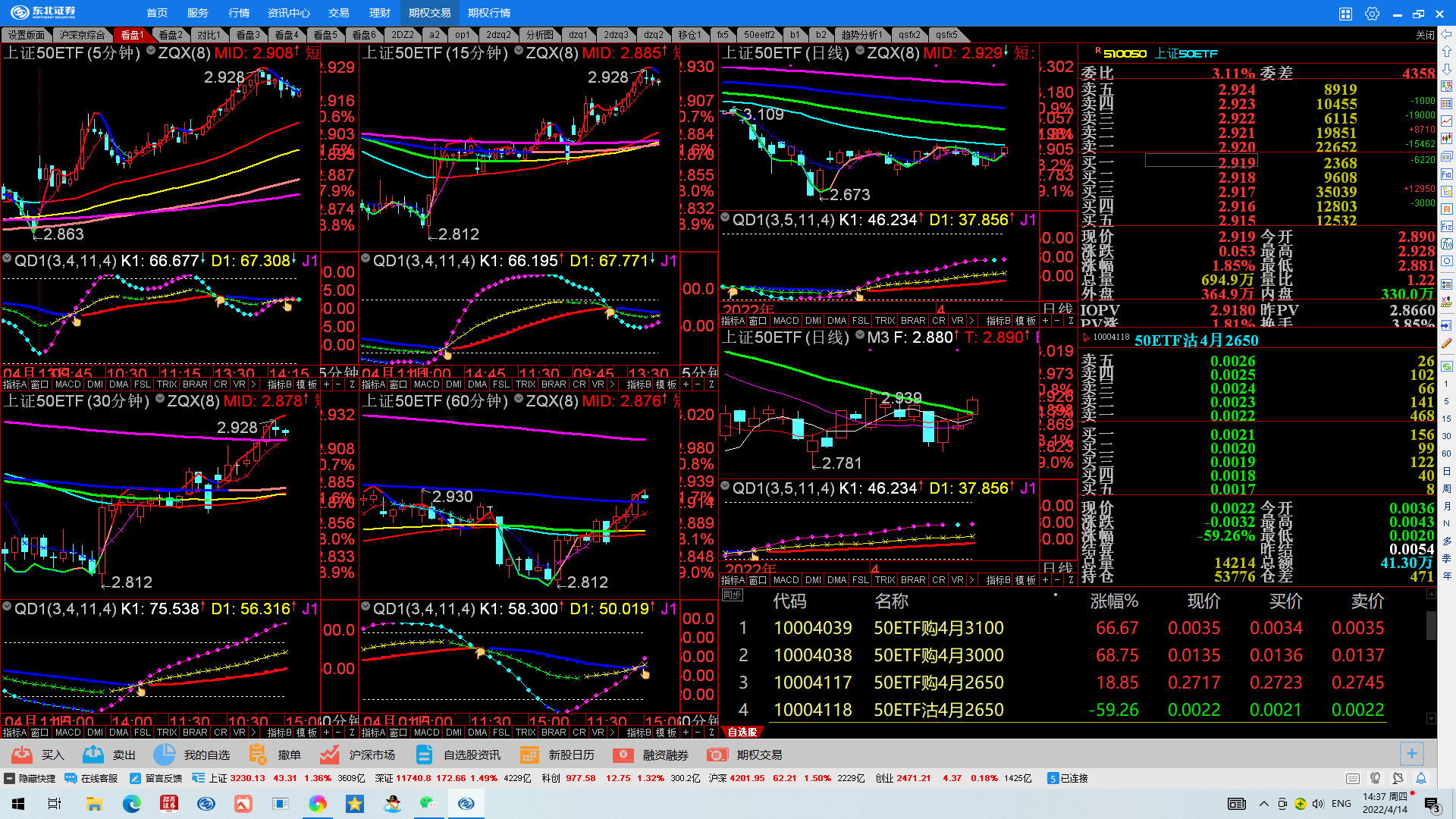The height and width of the screenshot is (819, 1456).
Task: Click 关闭 at top right of tabs
Action: point(1425,35)
